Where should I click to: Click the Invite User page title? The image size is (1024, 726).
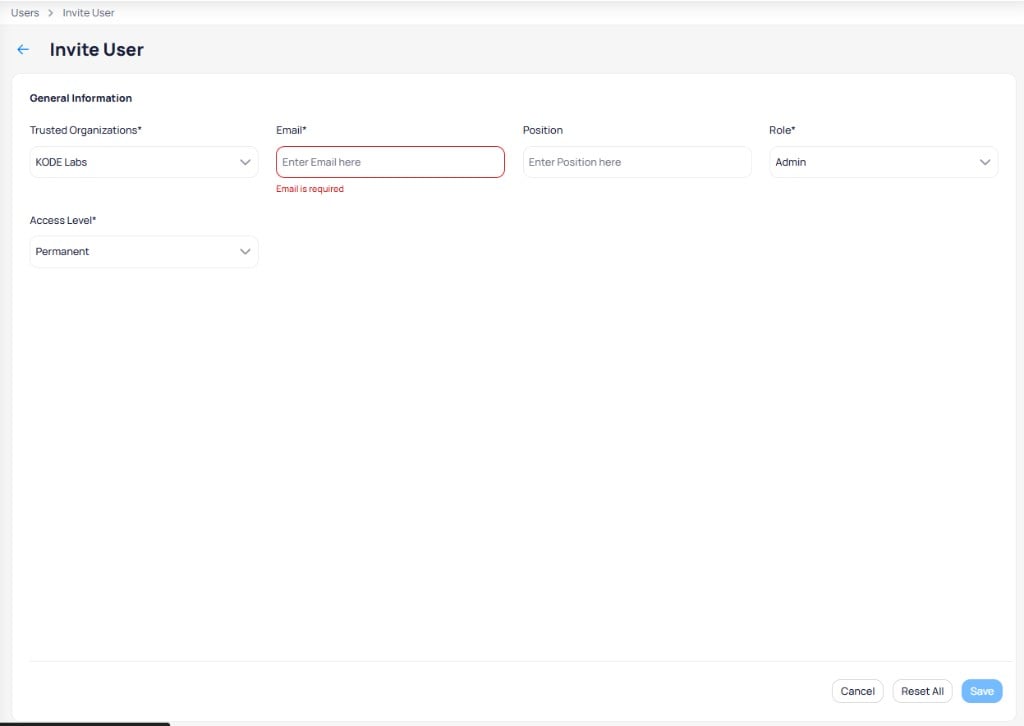point(97,50)
